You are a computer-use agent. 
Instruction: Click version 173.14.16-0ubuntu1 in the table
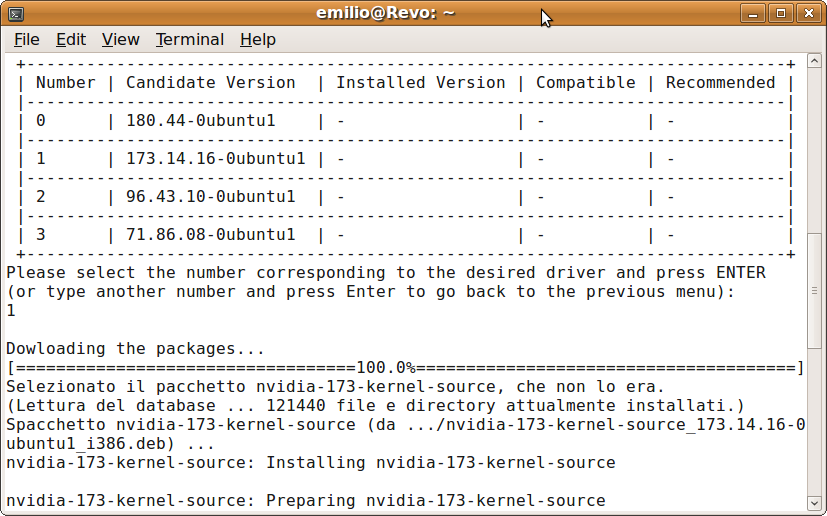(x=215, y=159)
